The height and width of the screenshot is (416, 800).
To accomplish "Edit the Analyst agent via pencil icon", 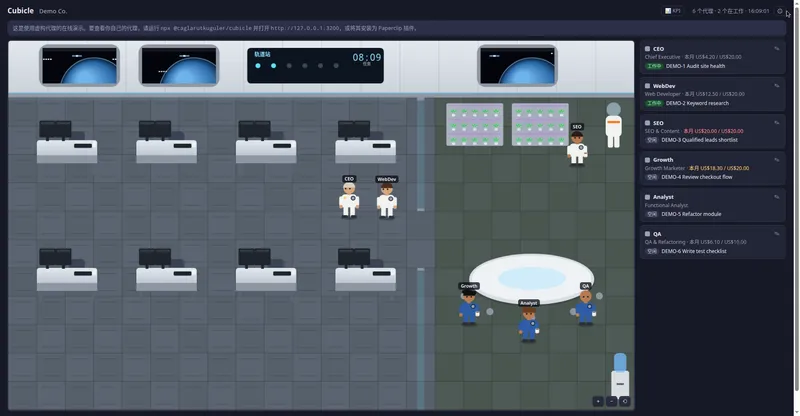I will coord(777,197).
